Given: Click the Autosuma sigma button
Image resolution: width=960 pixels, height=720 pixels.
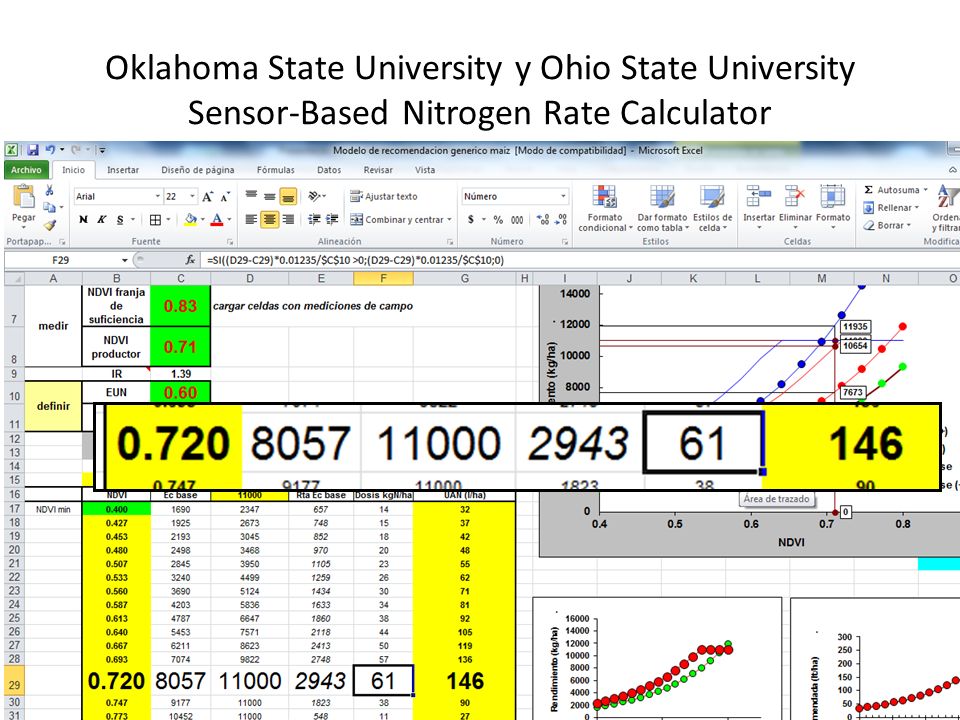Looking at the screenshot, I should click(895, 190).
